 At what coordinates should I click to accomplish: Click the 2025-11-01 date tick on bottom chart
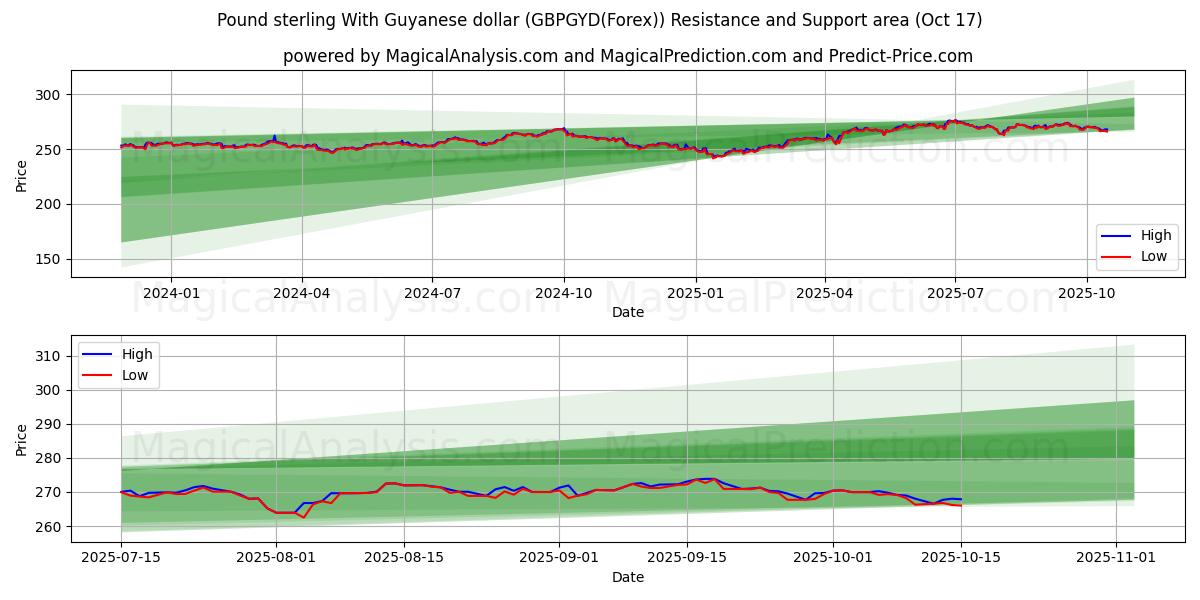tap(1116, 558)
